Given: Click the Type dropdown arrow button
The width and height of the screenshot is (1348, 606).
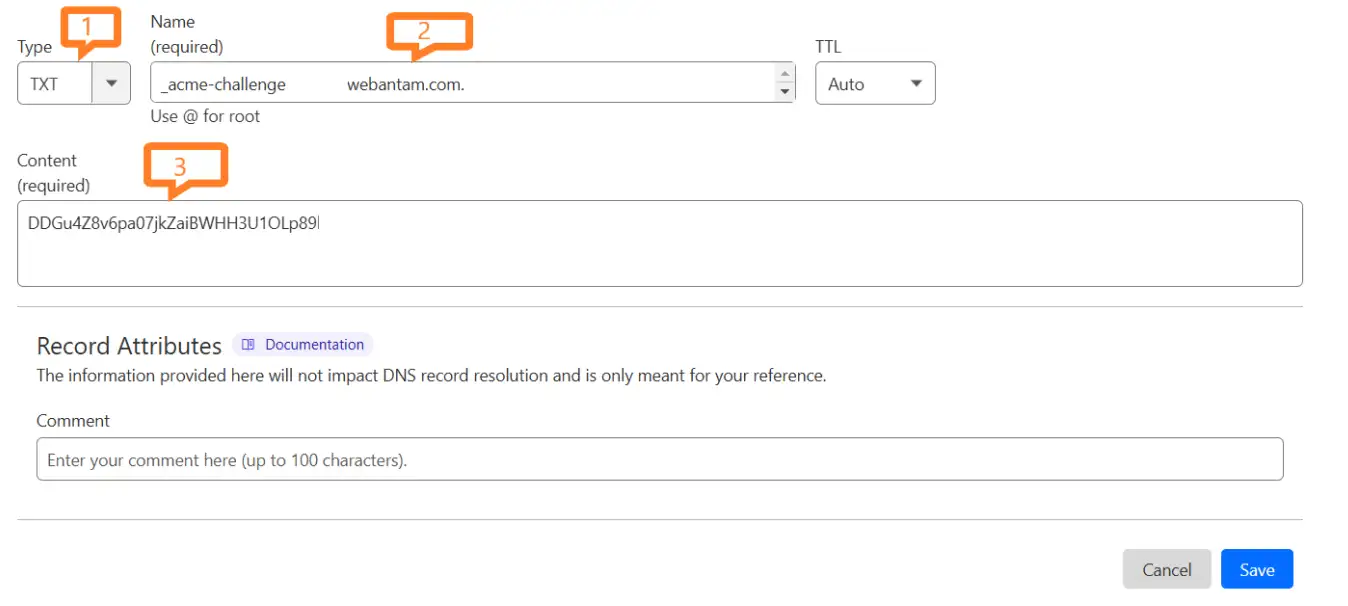Looking at the screenshot, I should [x=111, y=83].
